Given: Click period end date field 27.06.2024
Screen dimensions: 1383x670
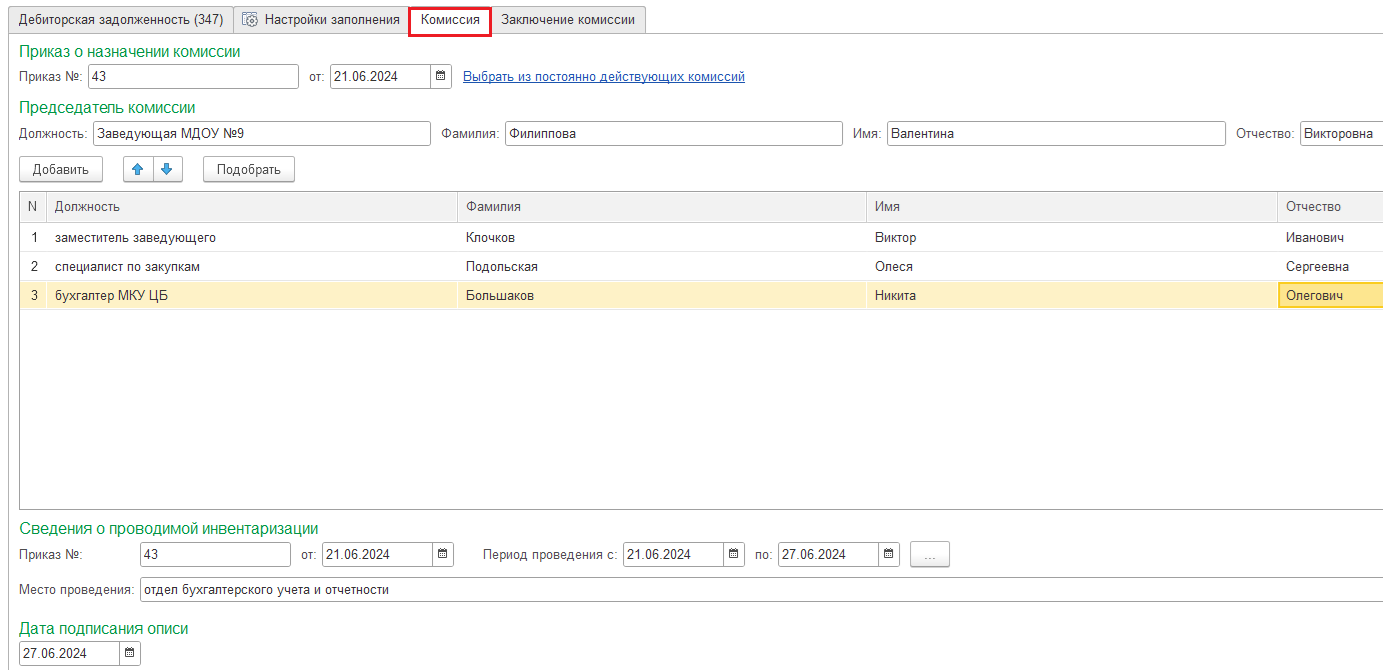Looking at the screenshot, I should [x=828, y=555].
